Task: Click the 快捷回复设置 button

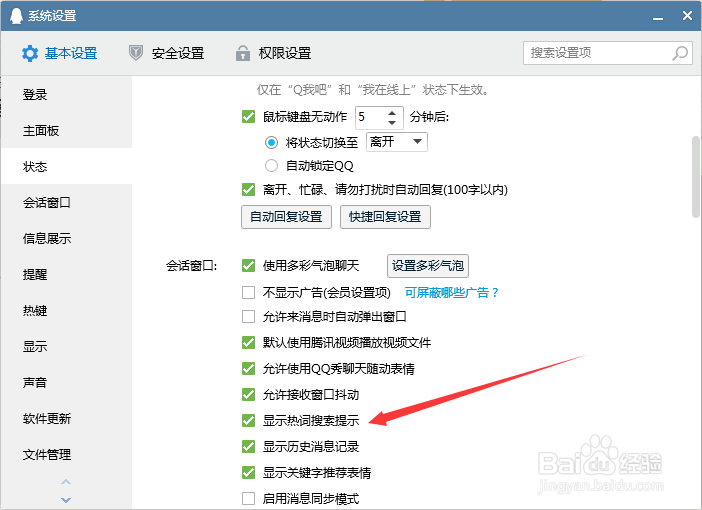Action: pos(385,217)
